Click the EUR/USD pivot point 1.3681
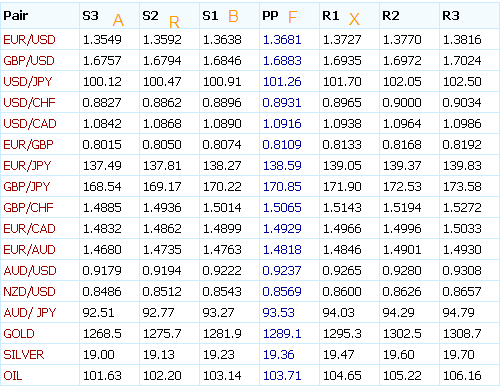 click(x=282, y=40)
